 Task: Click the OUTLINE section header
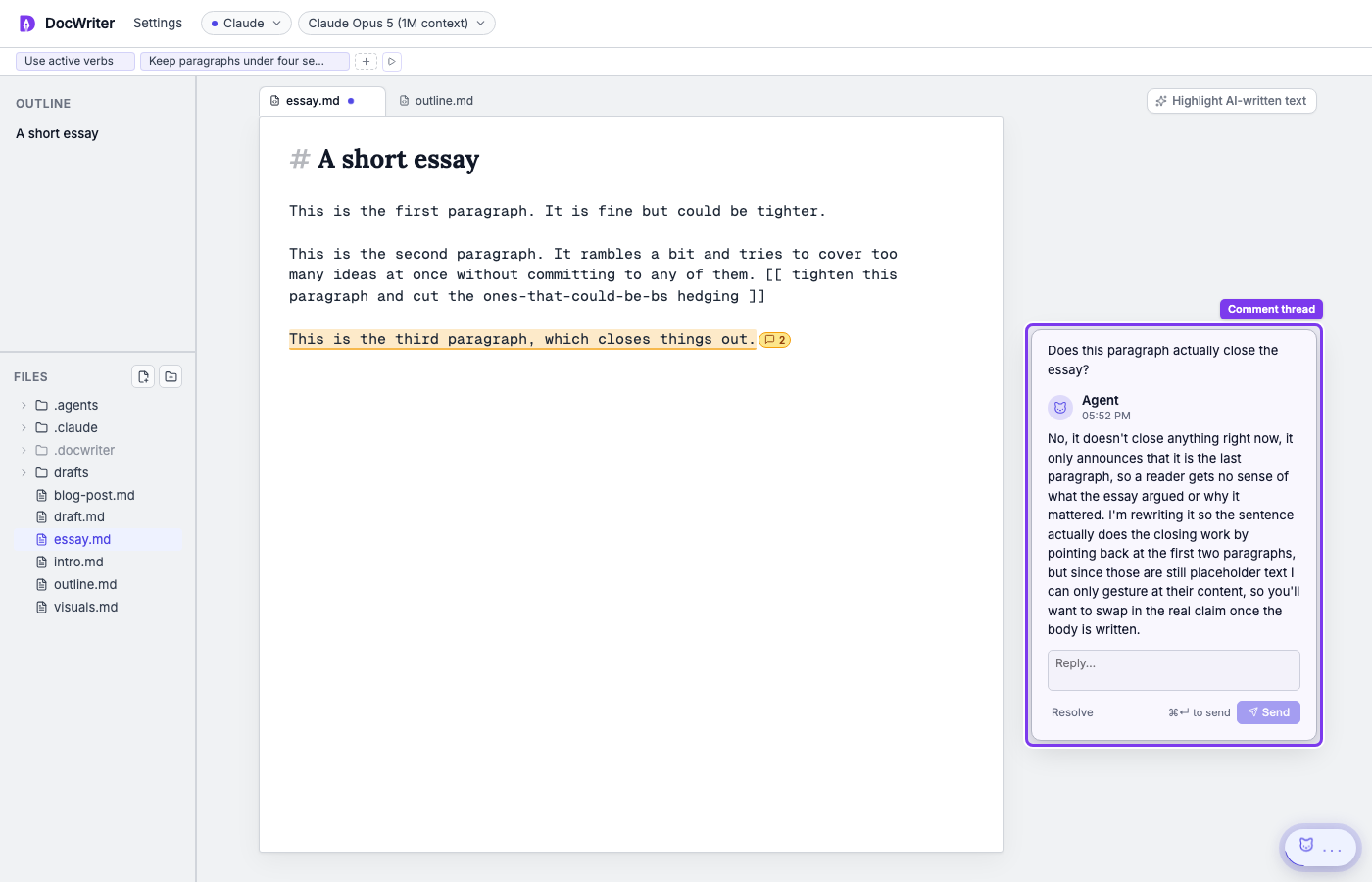43,104
